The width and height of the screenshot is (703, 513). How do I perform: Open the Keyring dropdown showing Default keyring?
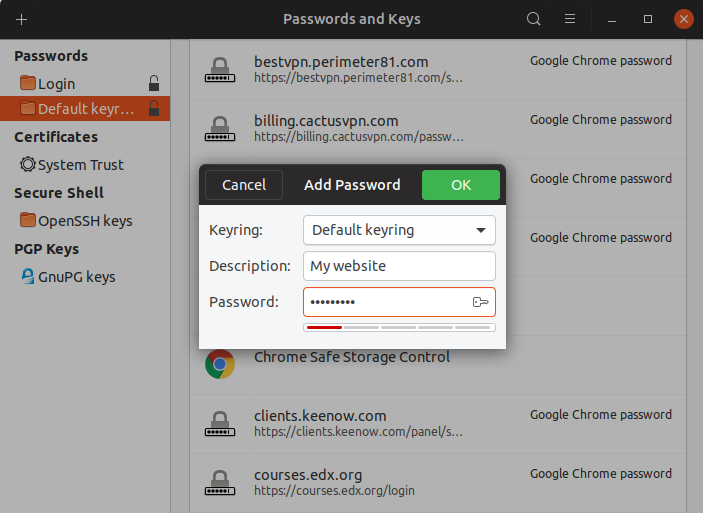tap(399, 230)
